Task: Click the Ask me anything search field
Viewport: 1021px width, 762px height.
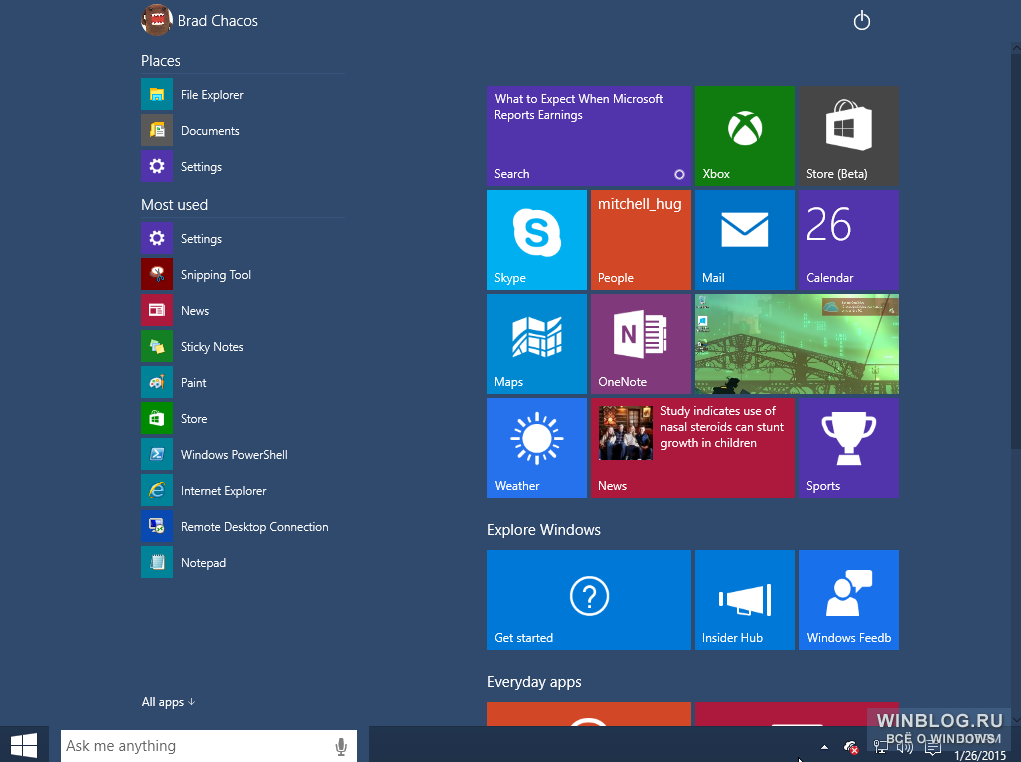Action: click(x=208, y=746)
